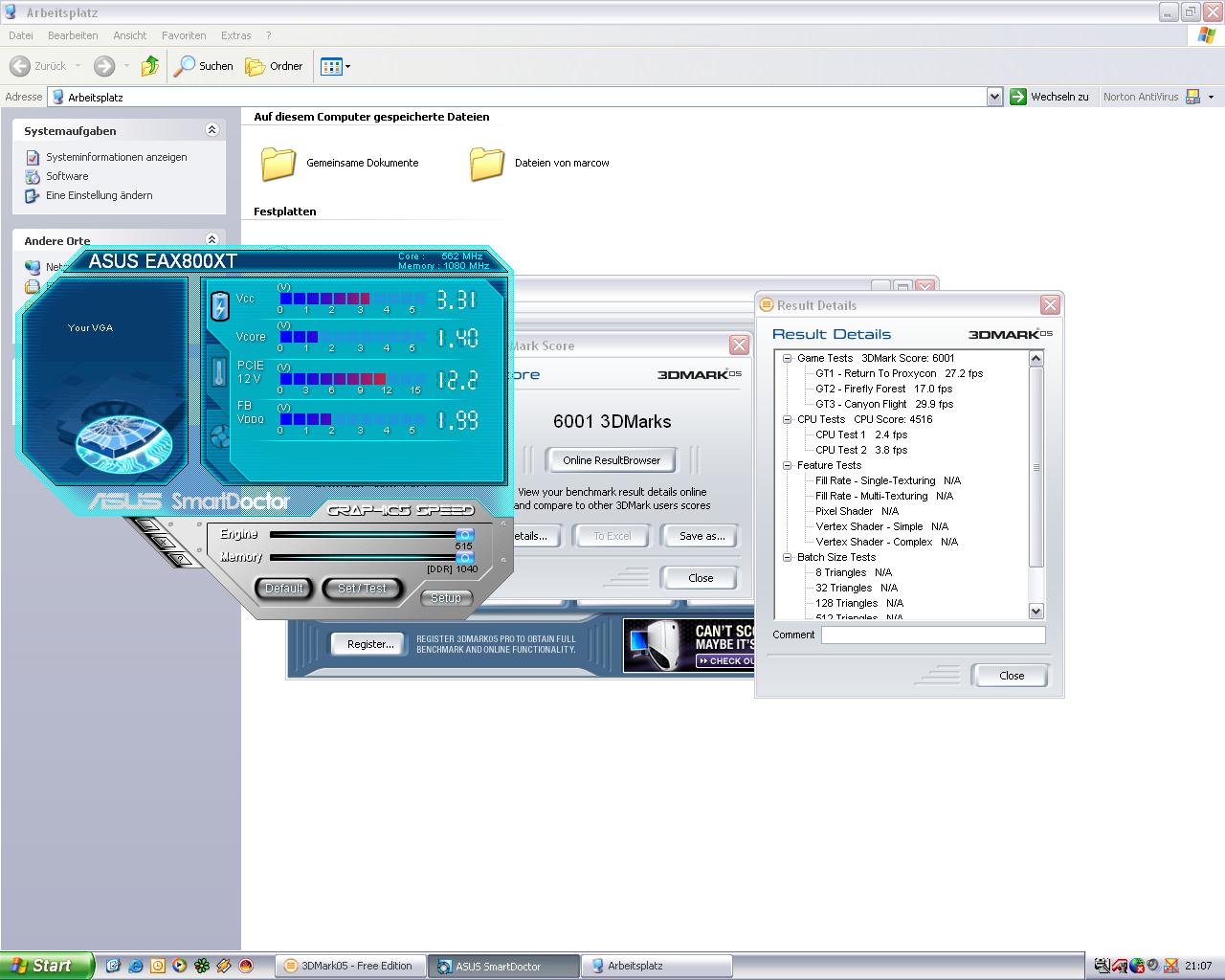Click the SmartDoctor help question mark button

pyautogui.click(x=178, y=560)
